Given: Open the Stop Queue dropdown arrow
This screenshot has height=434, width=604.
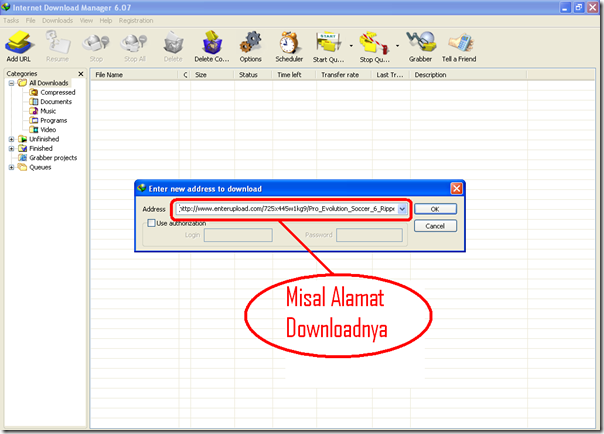Looking at the screenshot, I should point(397,46).
